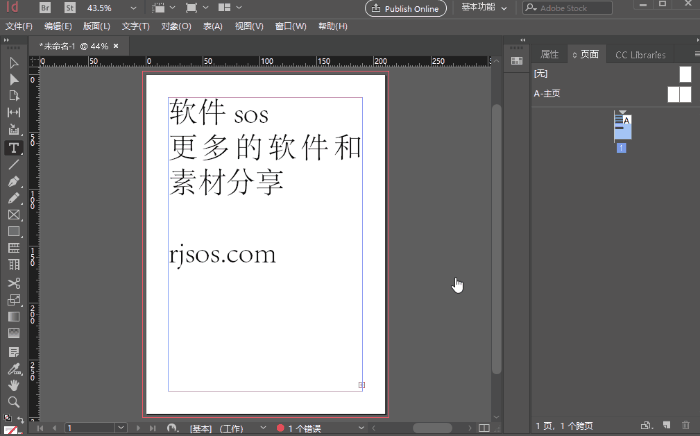Select the vertical grid tool
This screenshot has width=700, height=436.
pos(14,265)
